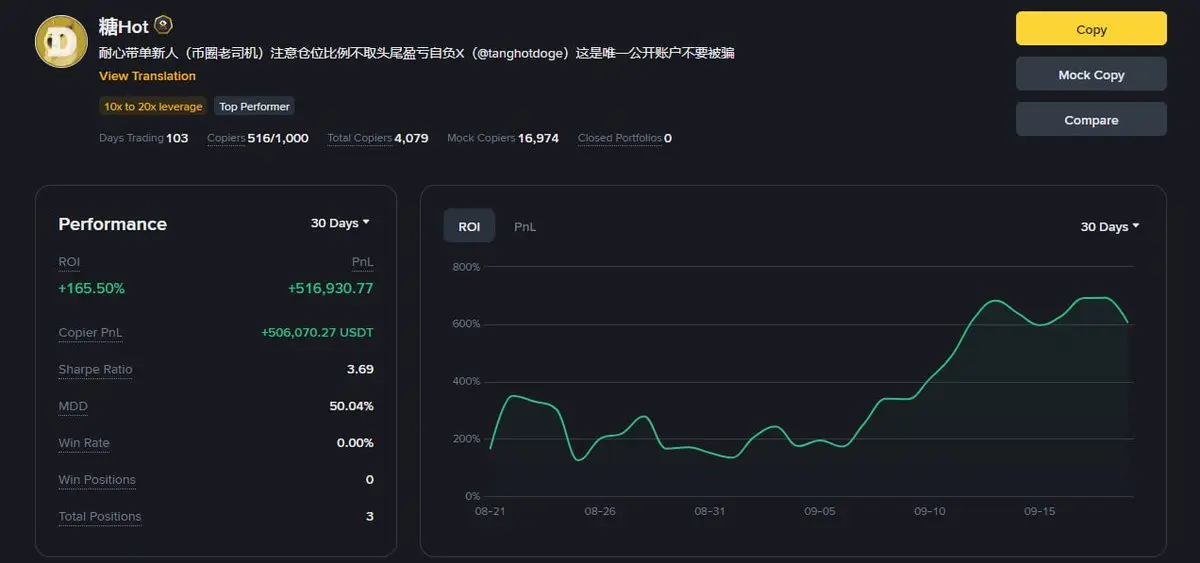Click the +506,070.27 USDT value

(317, 333)
